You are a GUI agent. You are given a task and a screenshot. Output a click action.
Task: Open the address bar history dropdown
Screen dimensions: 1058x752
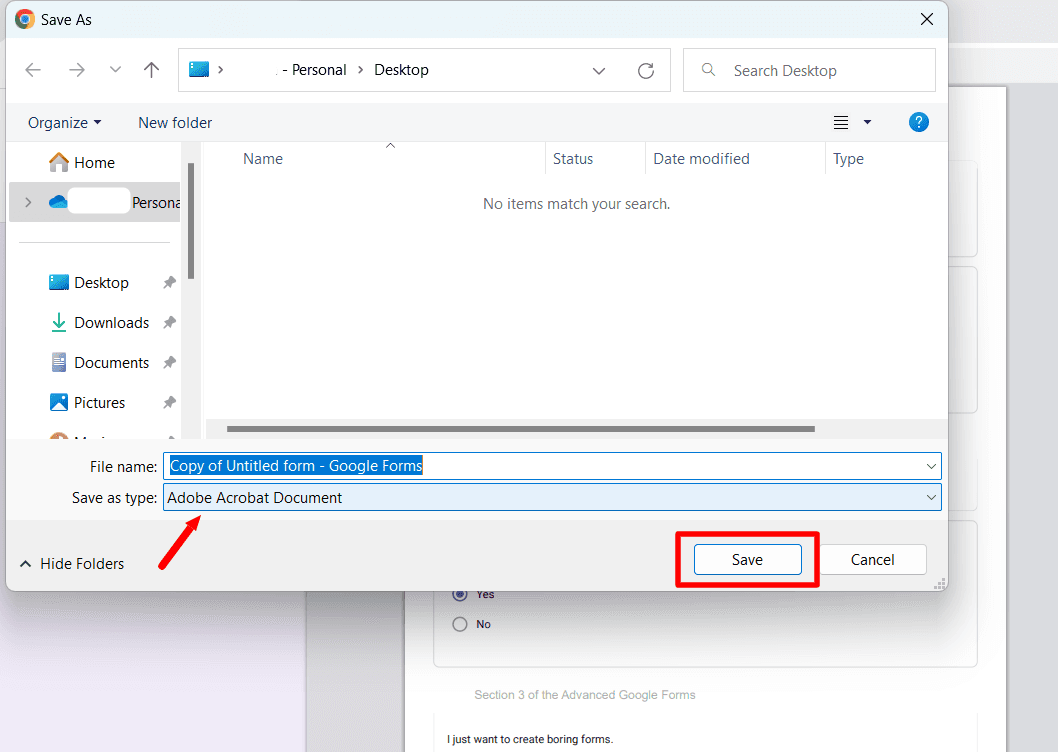[x=598, y=70]
